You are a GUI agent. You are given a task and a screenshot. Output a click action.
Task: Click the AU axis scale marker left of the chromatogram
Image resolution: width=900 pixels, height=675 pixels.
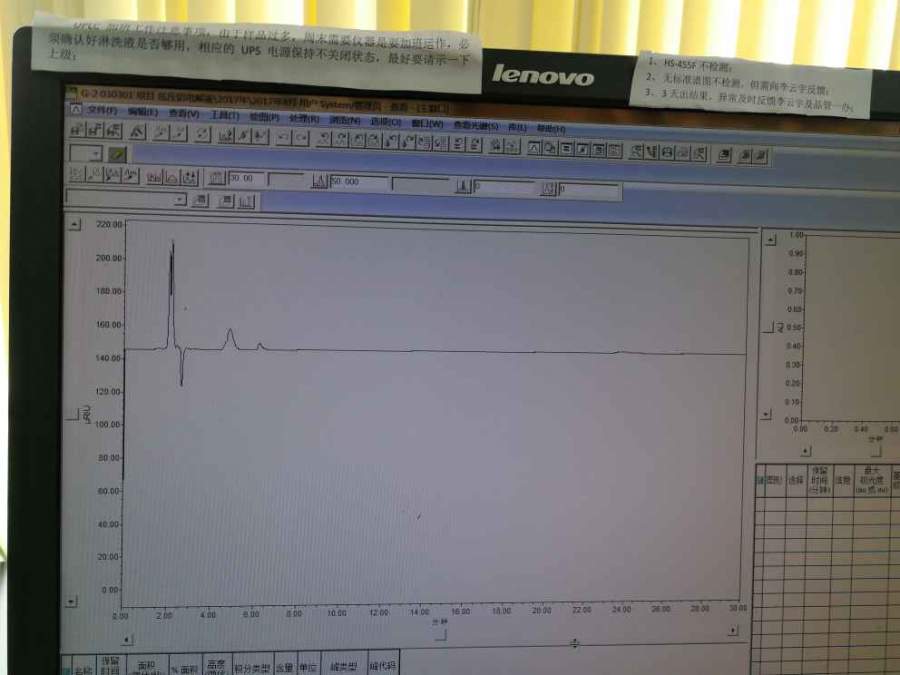point(73,416)
